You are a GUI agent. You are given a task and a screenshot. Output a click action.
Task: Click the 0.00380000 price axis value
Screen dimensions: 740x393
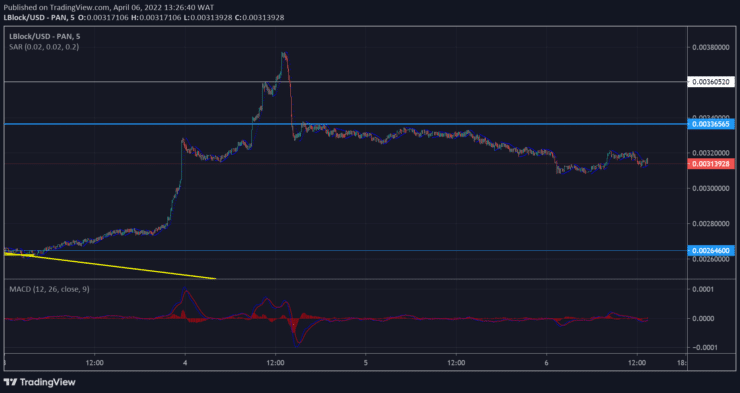(711, 47)
